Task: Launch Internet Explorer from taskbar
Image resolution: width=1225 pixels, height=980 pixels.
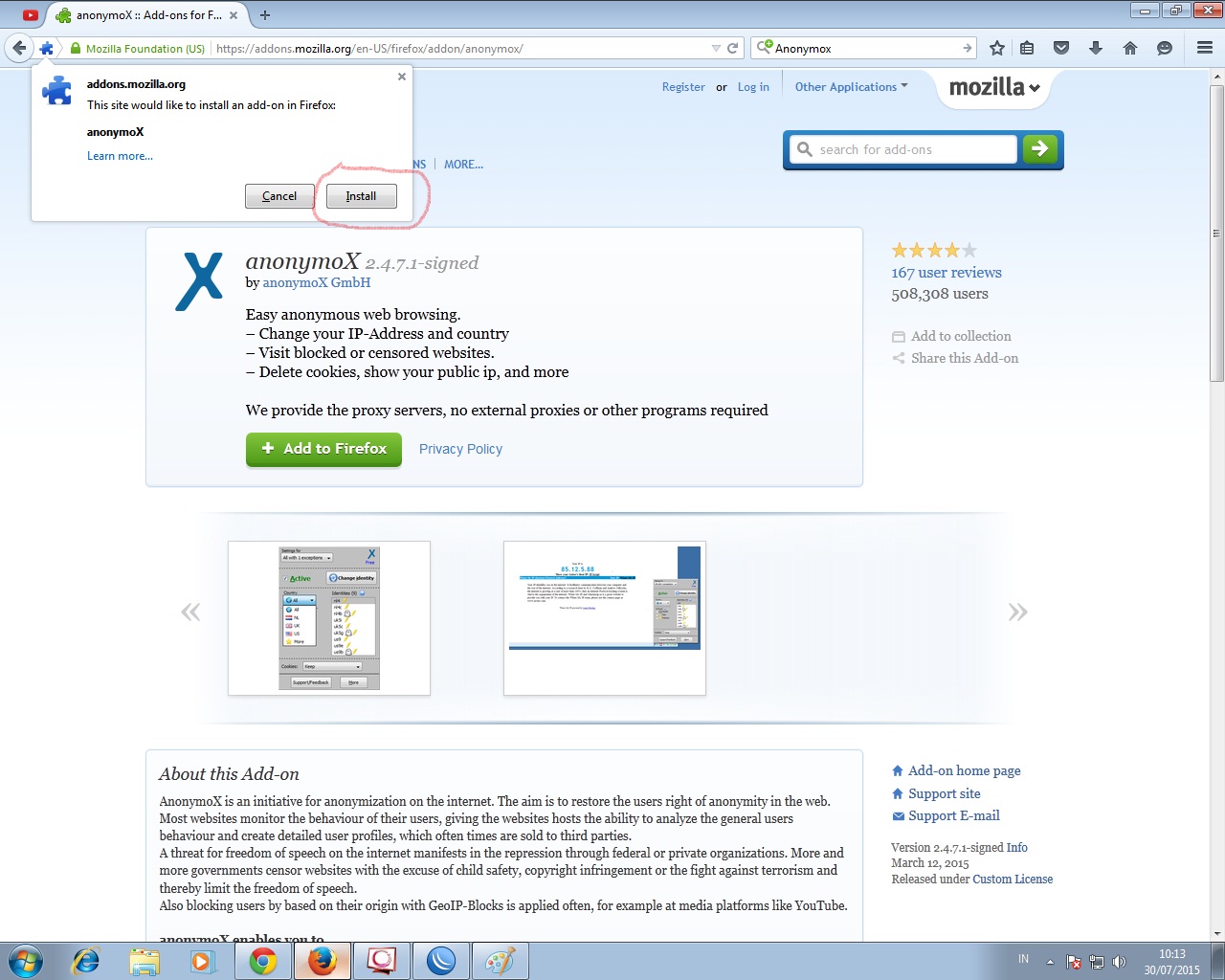Action: (86, 961)
